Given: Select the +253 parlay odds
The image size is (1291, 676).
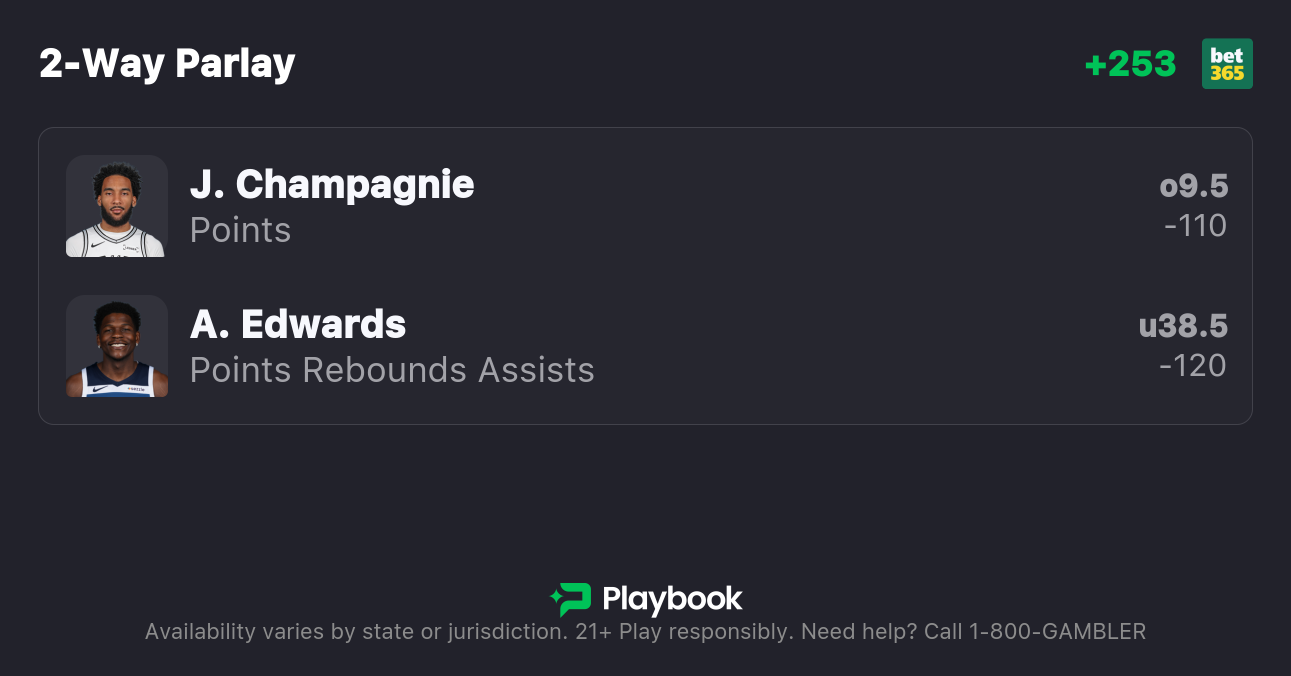Looking at the screenshot, I should (1130, 64).
